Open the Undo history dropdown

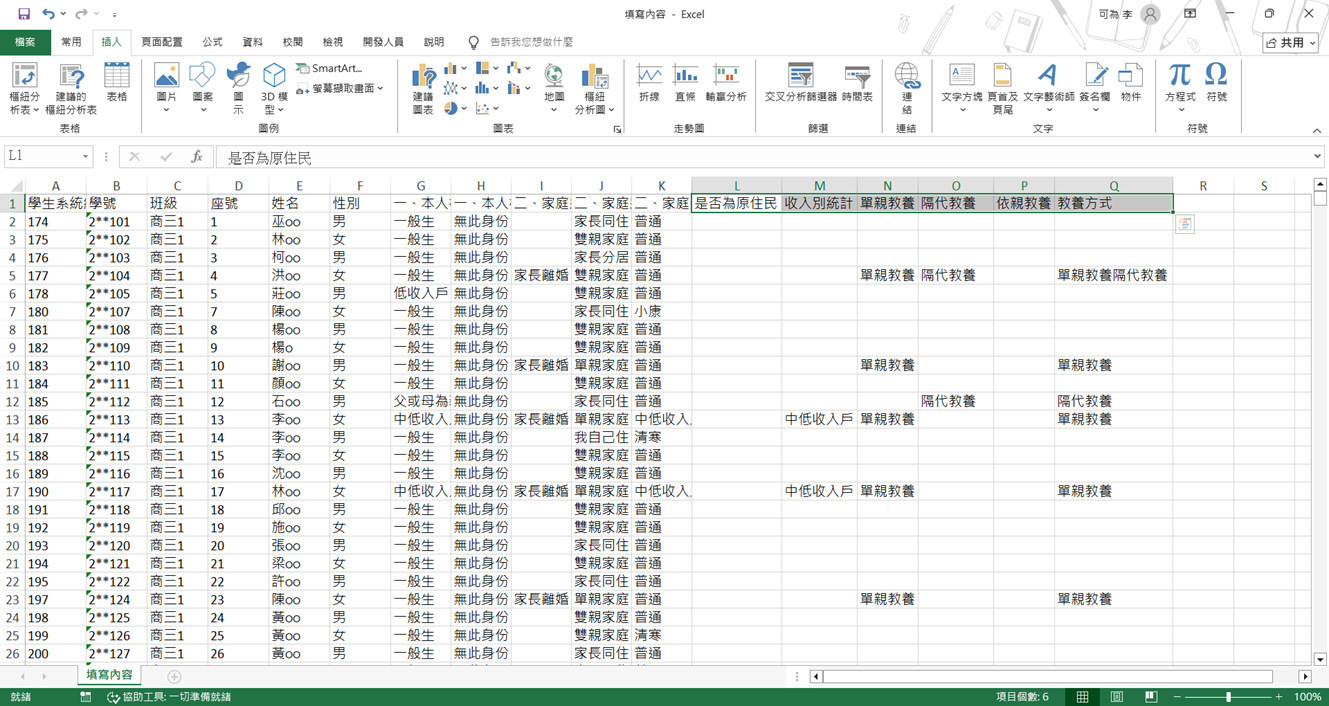tap(64, 14)
